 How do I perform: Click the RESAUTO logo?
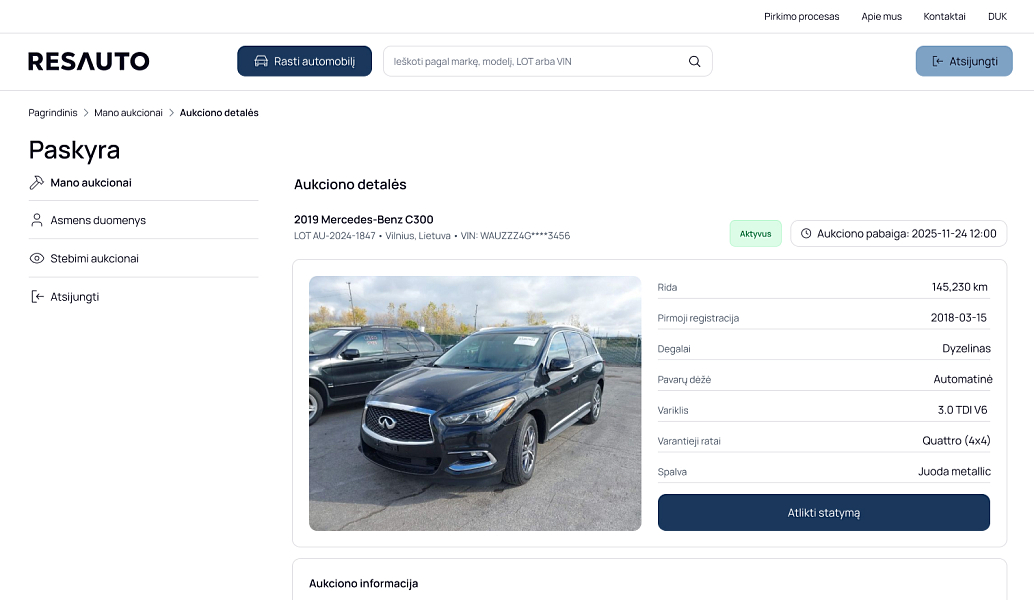[x=88, y=61]
